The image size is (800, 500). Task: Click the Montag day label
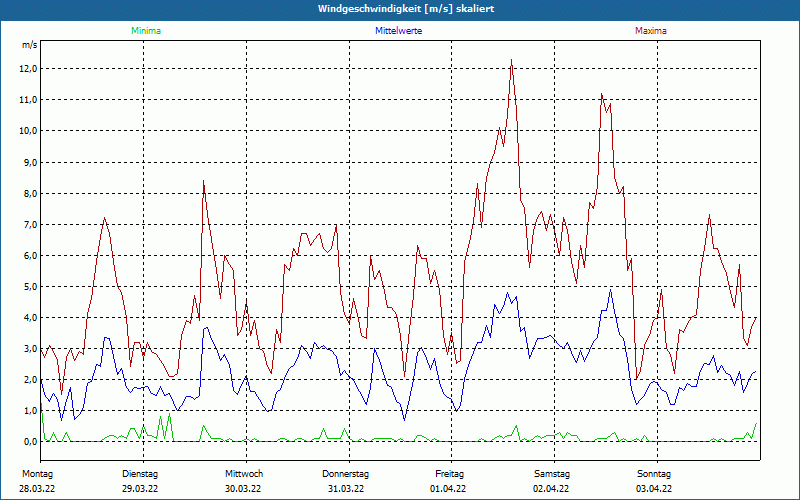pos(37,474)
